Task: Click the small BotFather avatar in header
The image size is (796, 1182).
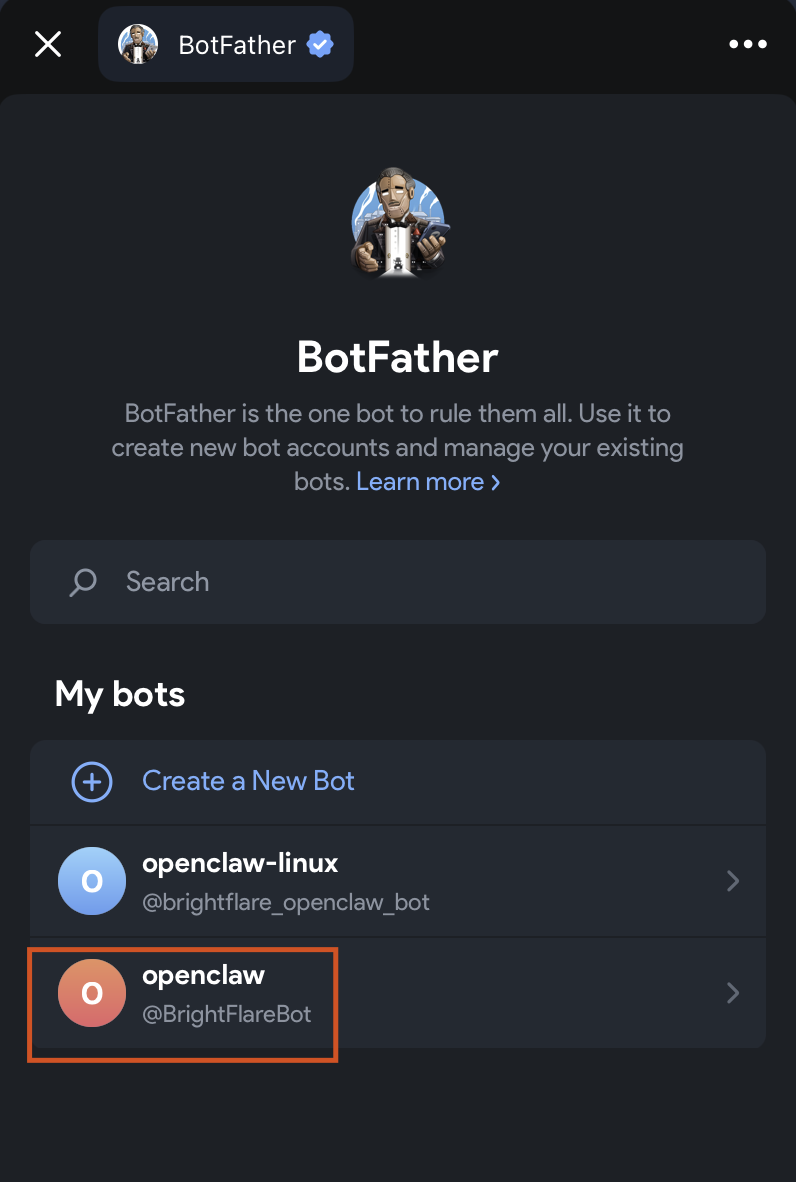Action: 138,44
